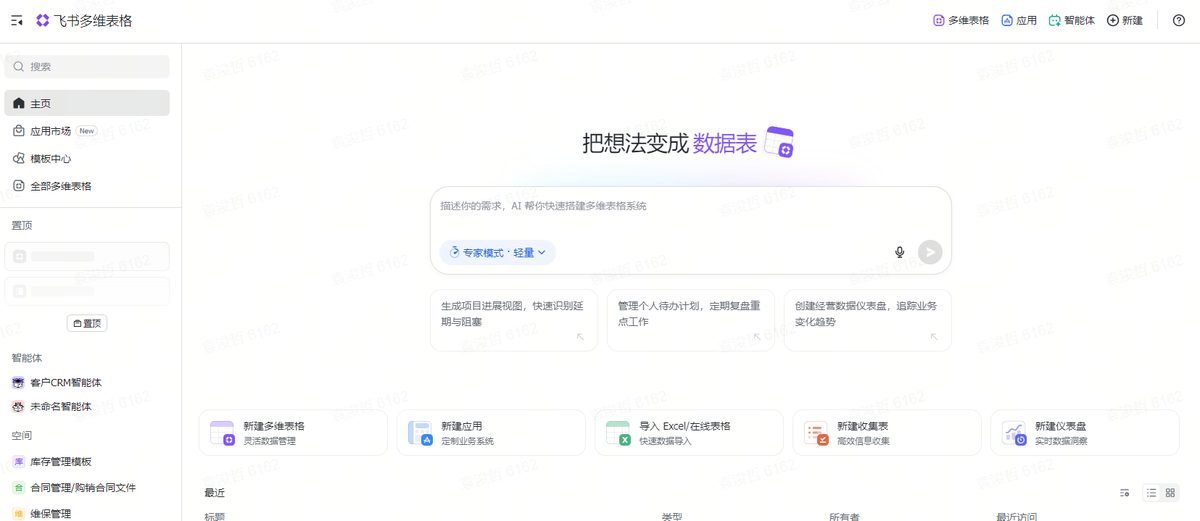The width and height of the screenshot is (1200, 521).
Task: Click 新建收集表 card
Action: click(x=887, y=433)
